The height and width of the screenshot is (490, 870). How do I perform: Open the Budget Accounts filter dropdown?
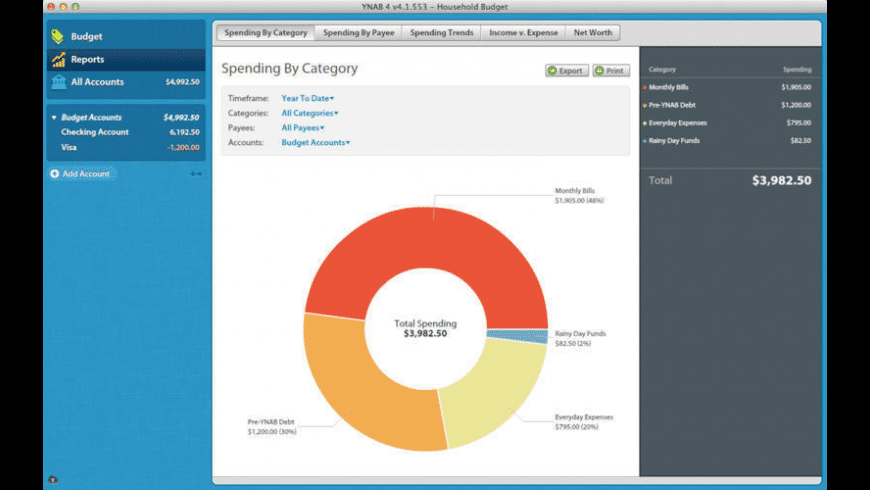tap(315, 143)
